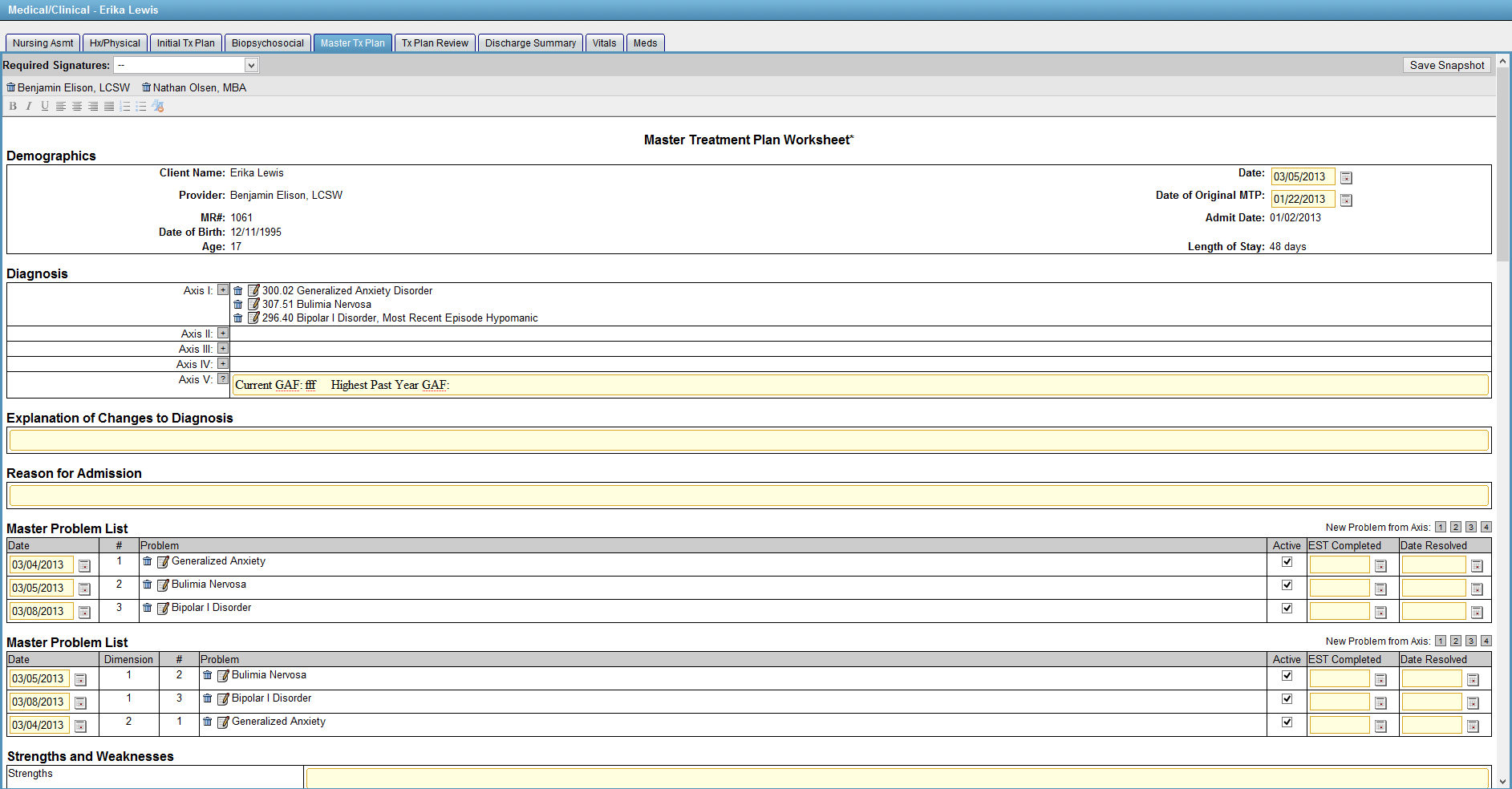The height and width of the screenshot is (789, 1512).
Task: Delete Bulimia Nervosa in dimension problem list
Action: tap(208, 675)
